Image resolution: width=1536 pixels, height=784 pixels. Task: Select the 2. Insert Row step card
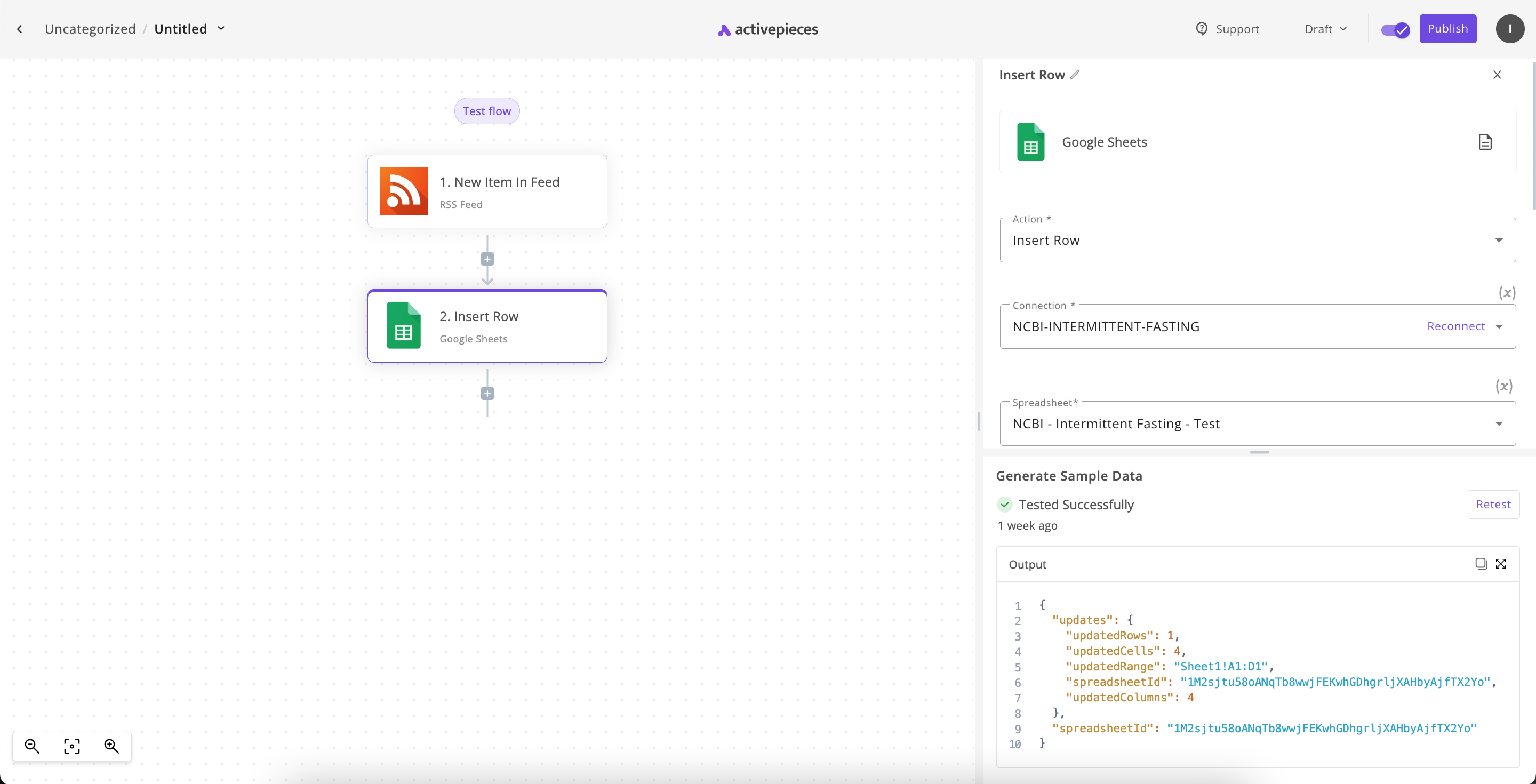click(x=487, y=326)
